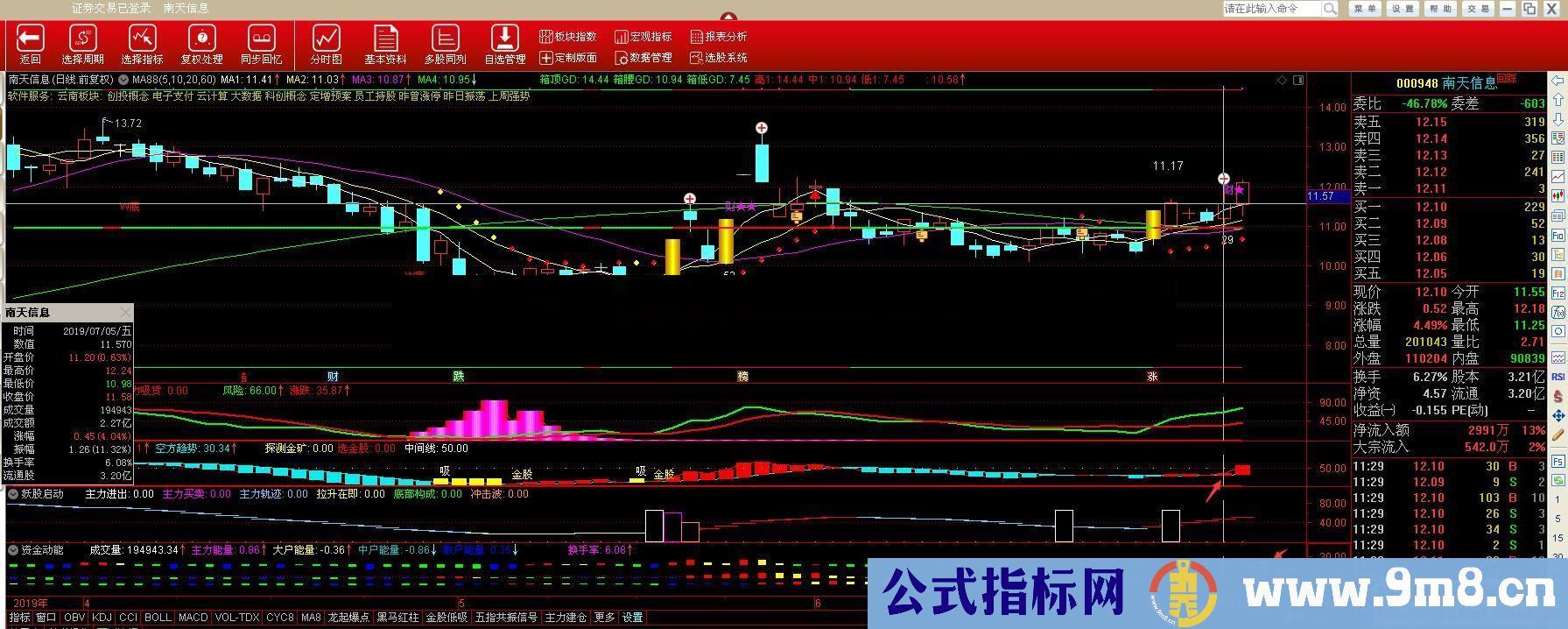Click four-way move arrows icon in sidebar
1568x629 pixels.
tap(1558, 416)
